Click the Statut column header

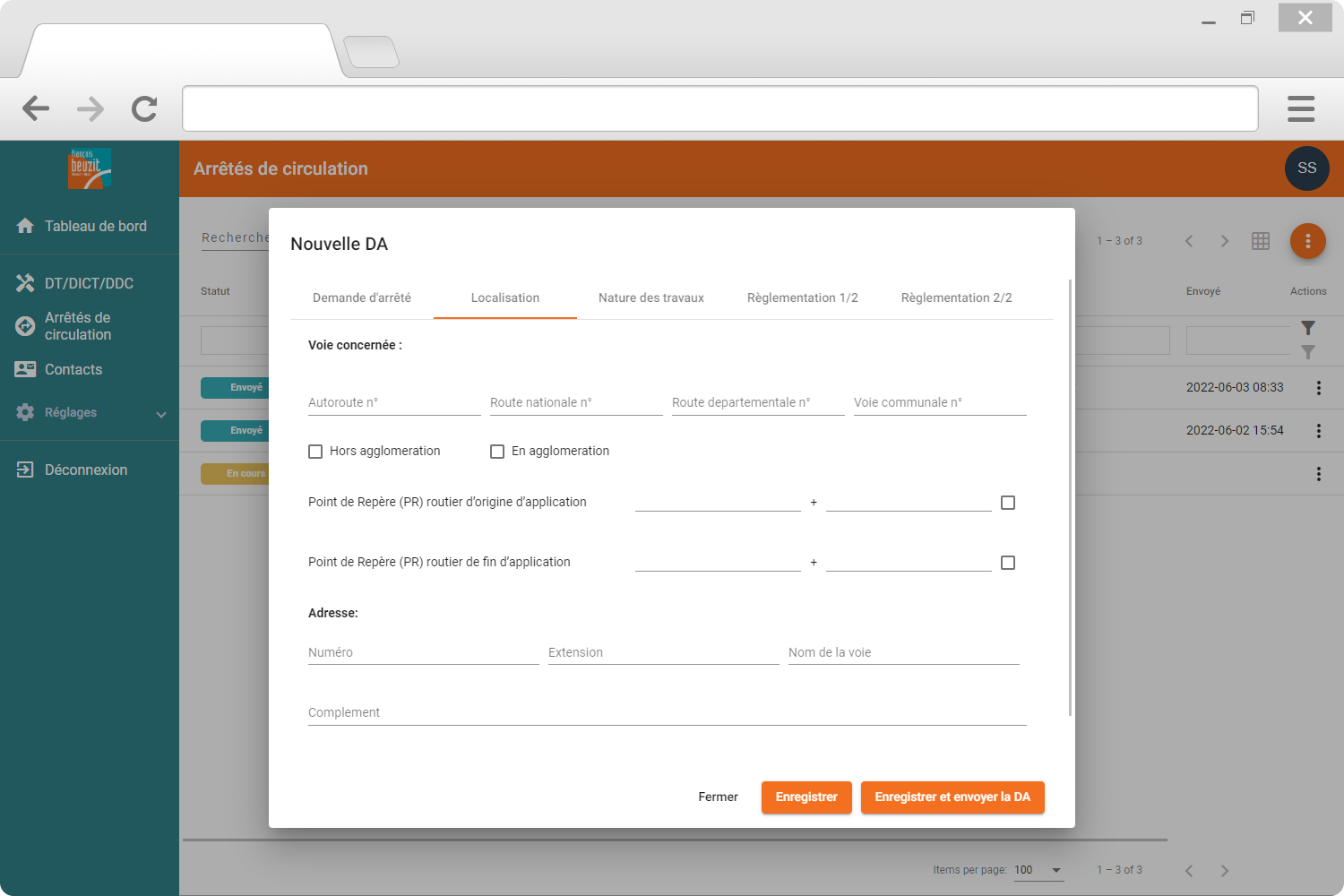pyautogui.click(x=215, y=291)
